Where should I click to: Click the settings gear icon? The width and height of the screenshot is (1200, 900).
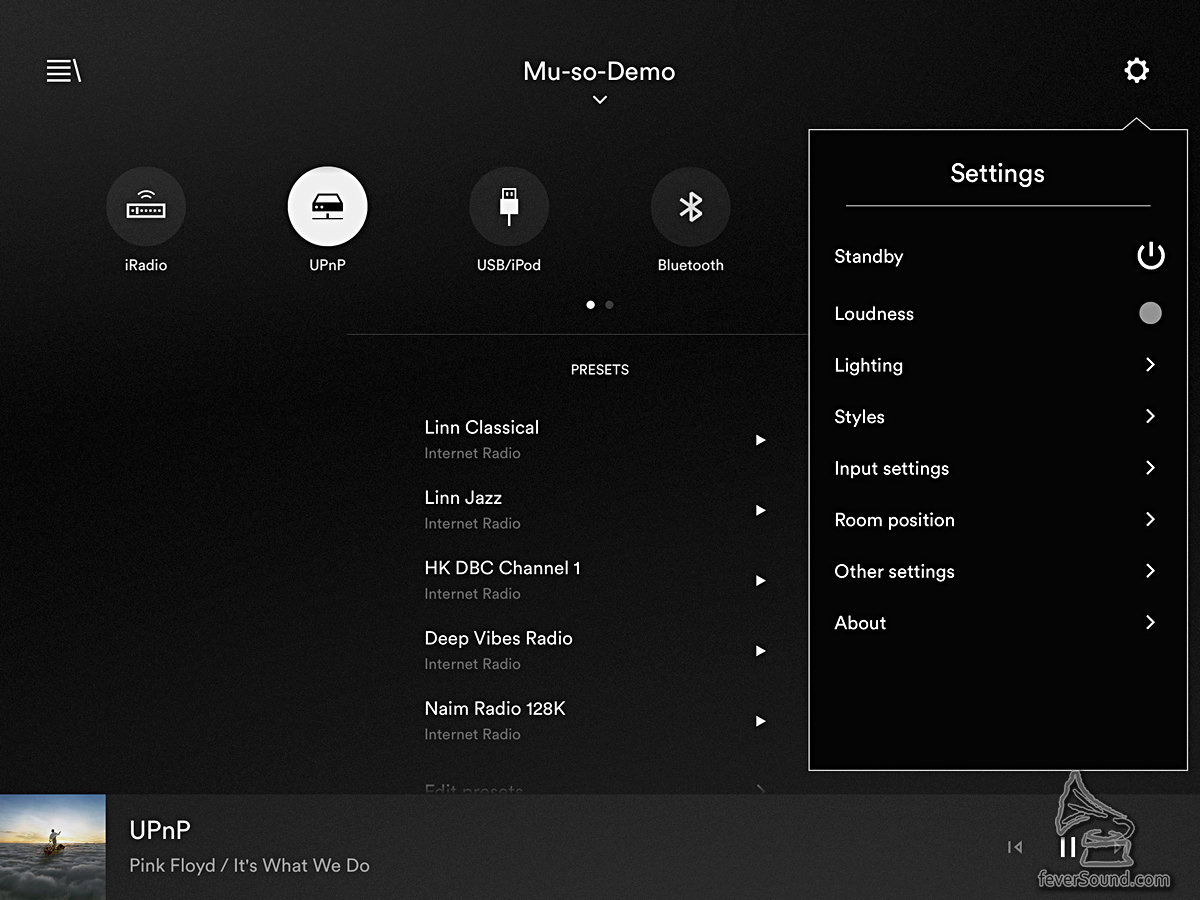click(x=1136, y=71)
